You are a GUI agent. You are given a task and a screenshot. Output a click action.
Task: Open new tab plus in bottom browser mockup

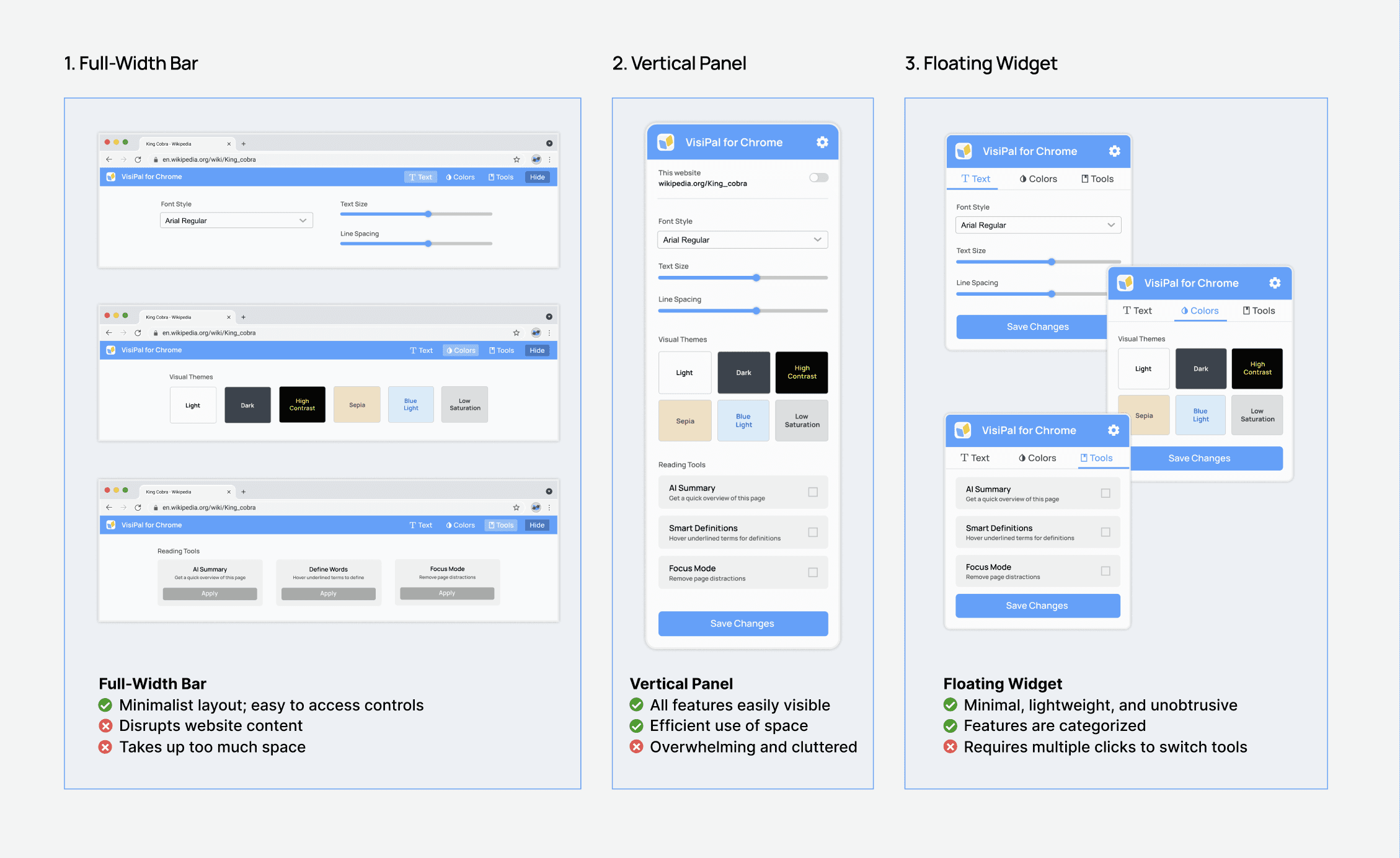(x=244, y=492)
